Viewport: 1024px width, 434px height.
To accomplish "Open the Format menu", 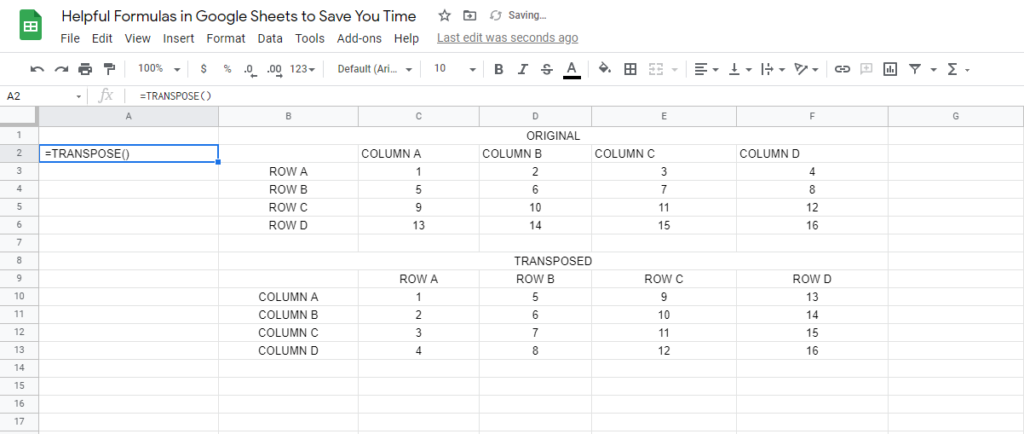I will tap(226, 39).
